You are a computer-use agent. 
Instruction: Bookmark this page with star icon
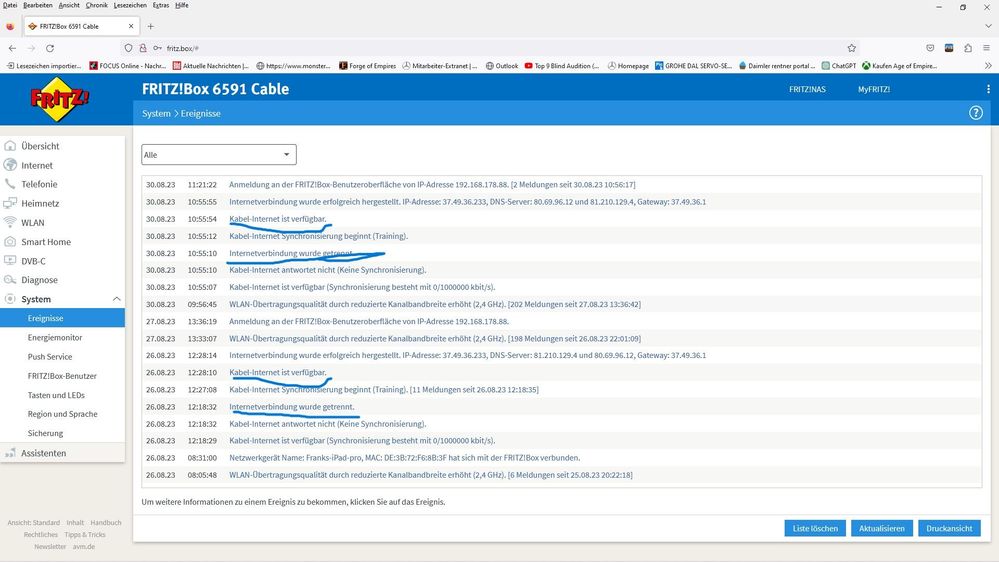pyautogui.click(x=851, y=48)
